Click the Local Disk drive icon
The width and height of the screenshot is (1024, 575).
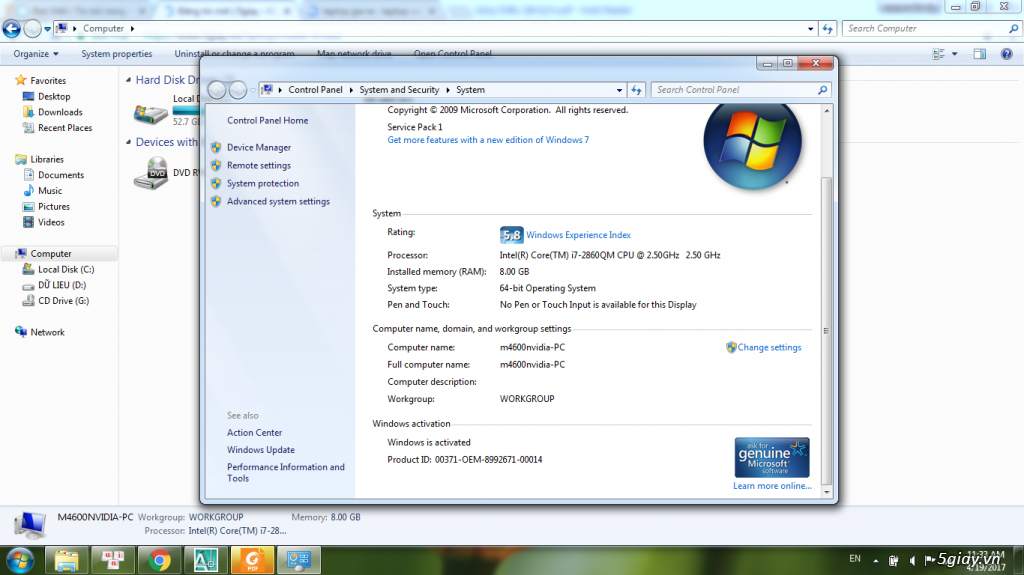pyautogui.click(x=151, y=114)
